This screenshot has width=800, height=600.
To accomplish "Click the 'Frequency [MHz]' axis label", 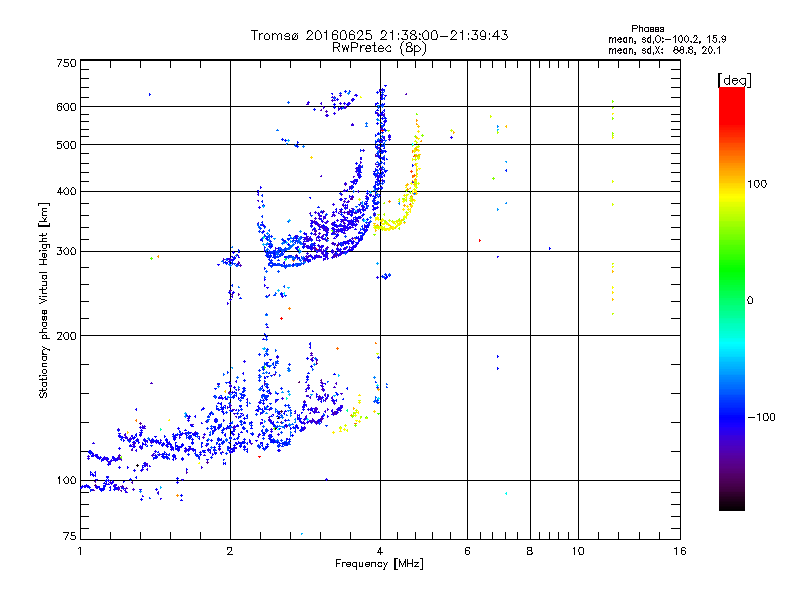I will pyautogui.click(x=379, y=564).
